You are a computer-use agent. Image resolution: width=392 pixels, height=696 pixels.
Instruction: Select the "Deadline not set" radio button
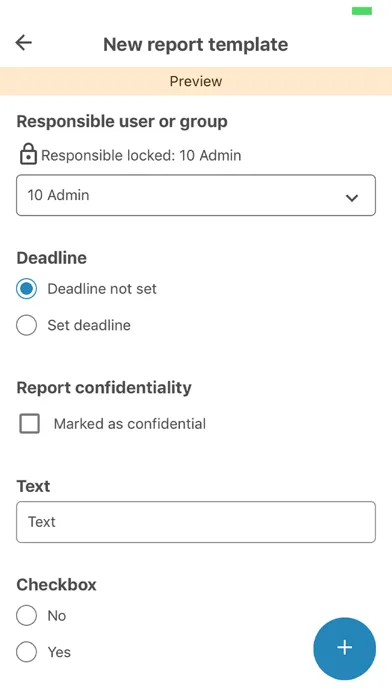(26, 289)
